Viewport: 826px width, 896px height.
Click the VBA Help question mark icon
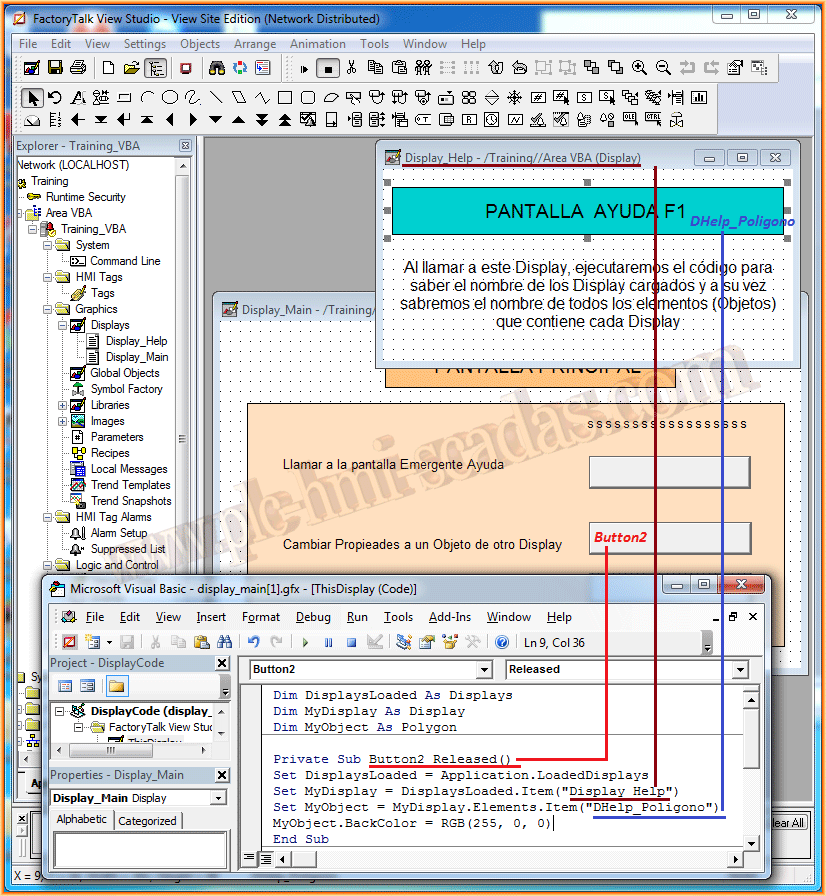point(502,642)
